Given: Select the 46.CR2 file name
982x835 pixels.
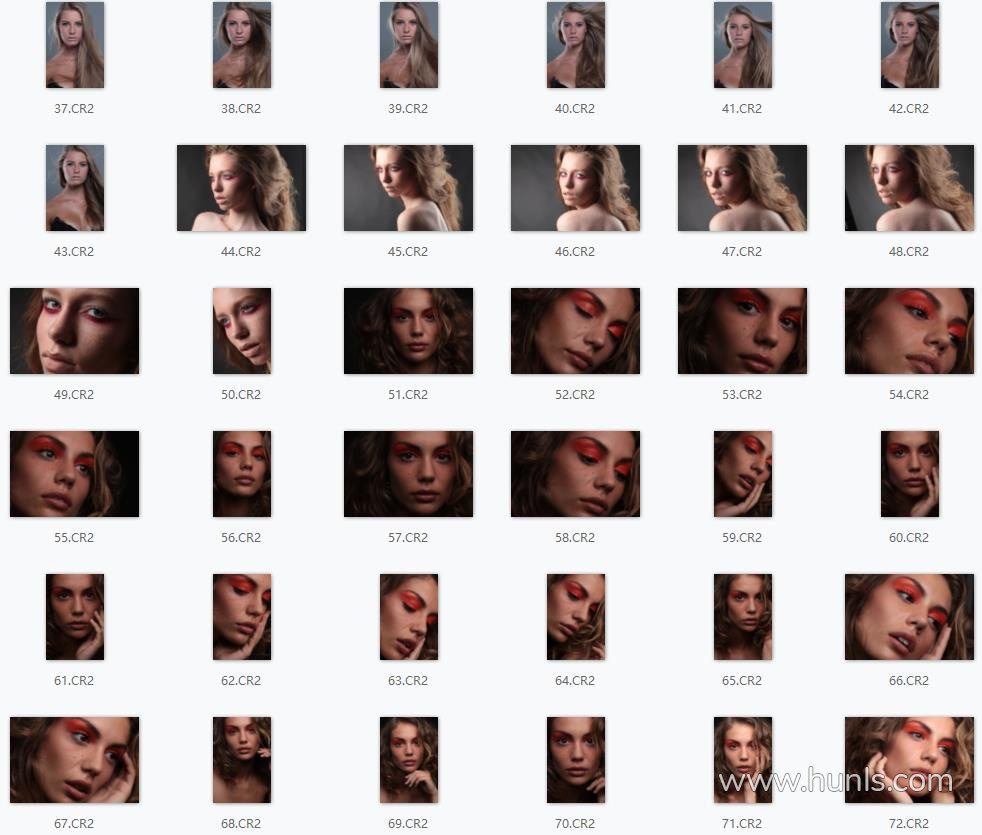Looking at the screenshot, I should pyautogui.click(x=575, y=252).
